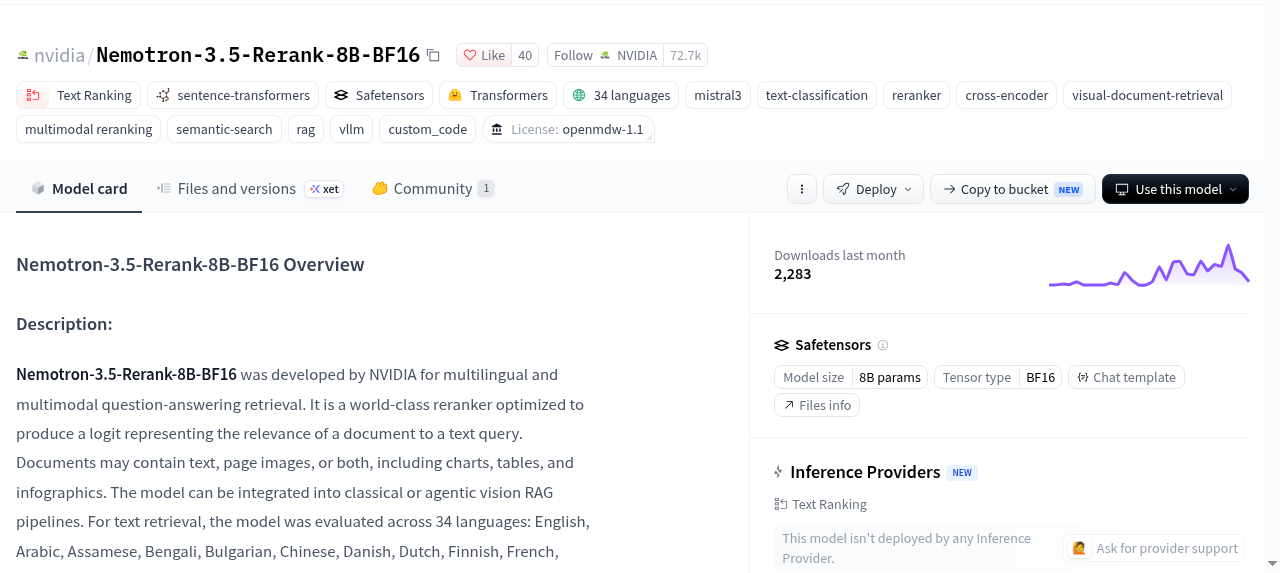
Task: Select the custom_code tag
Action: (x=428, y=129)
